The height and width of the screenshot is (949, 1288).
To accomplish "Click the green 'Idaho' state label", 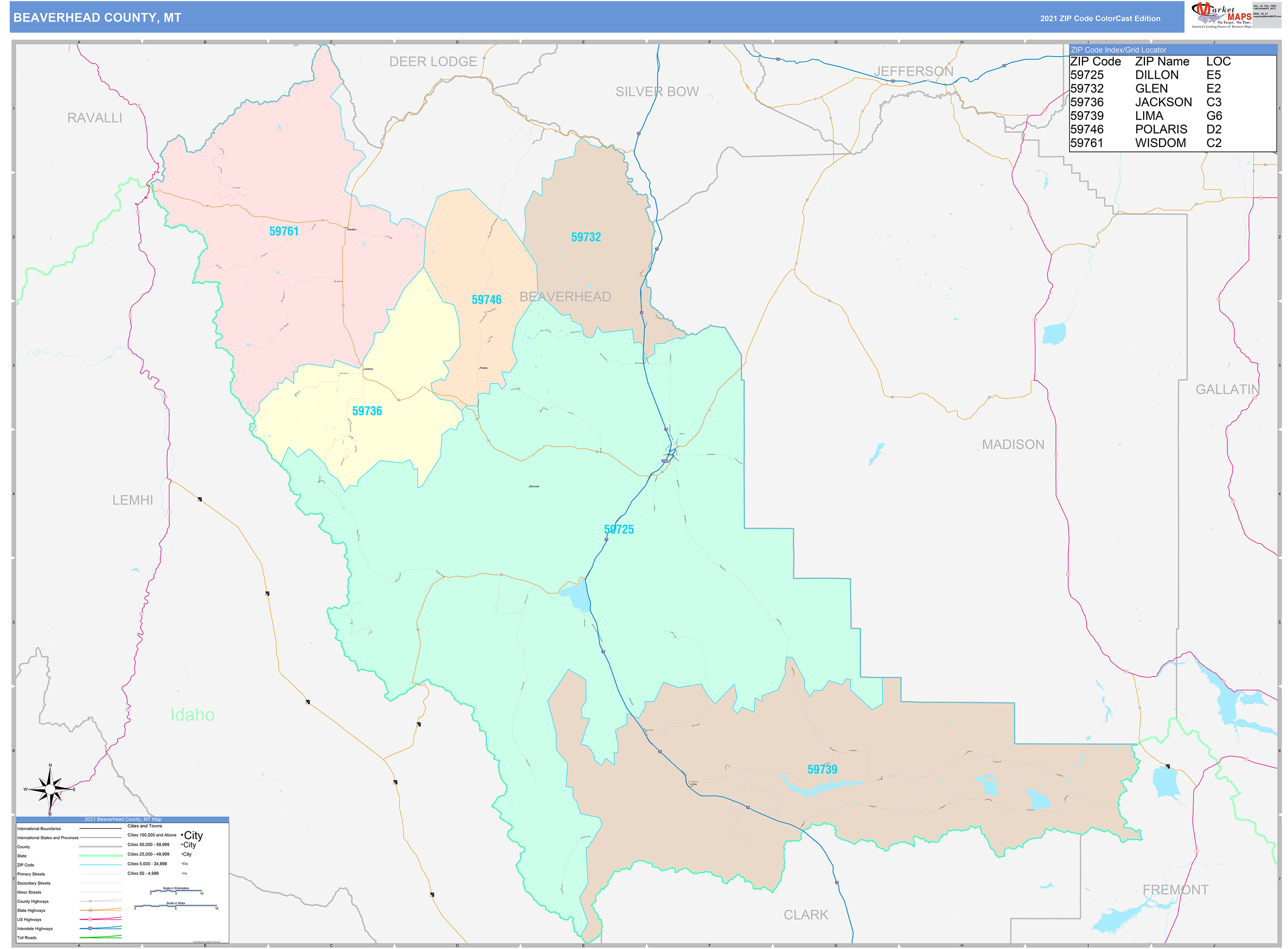I will click(x=192, y=715).
